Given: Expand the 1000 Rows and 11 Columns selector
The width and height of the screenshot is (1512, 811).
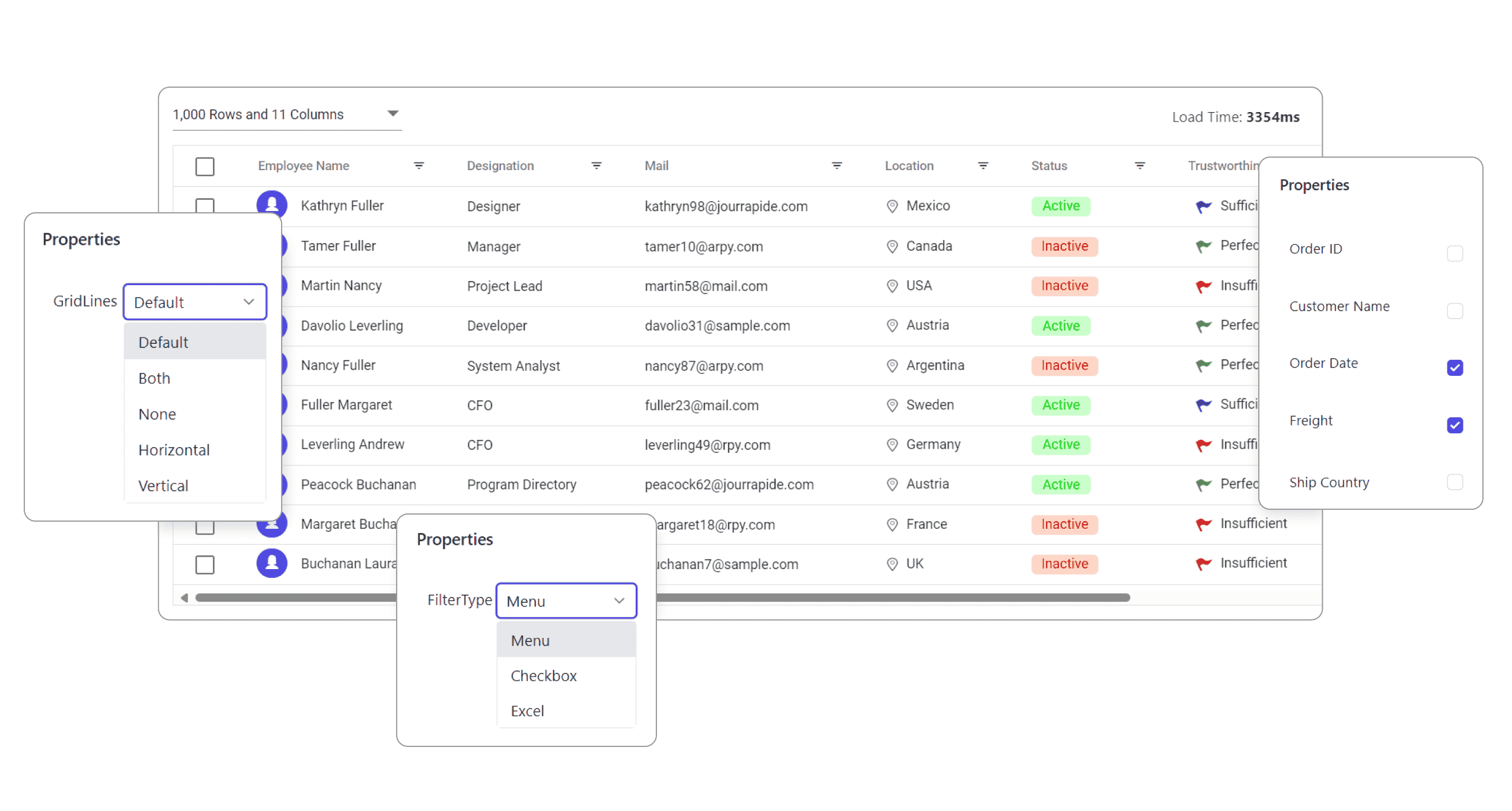Looking at the screenshot, I should [x=393, y=113].
